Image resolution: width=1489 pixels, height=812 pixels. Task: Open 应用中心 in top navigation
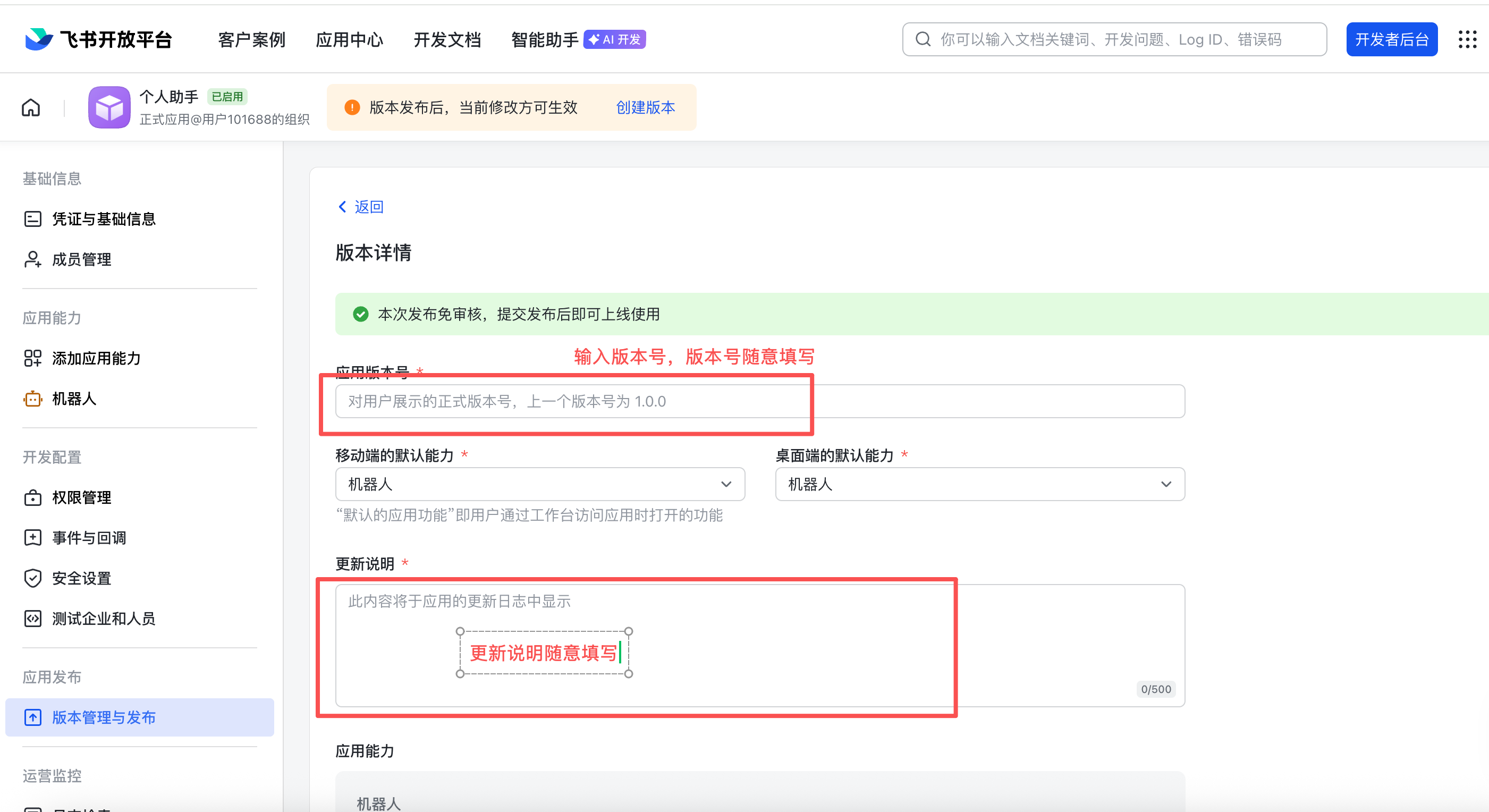(349, 39)
